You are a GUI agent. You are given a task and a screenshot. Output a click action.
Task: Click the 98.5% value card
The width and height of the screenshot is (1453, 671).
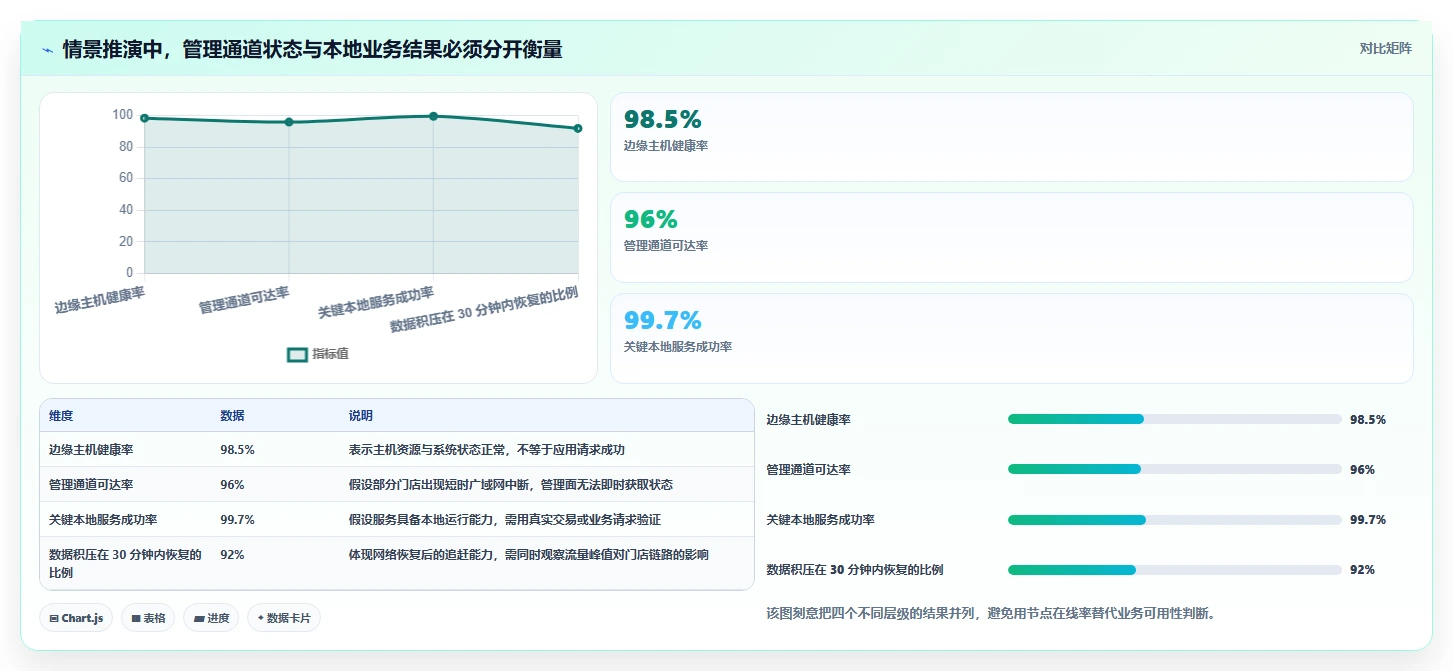pos(1011,137)
